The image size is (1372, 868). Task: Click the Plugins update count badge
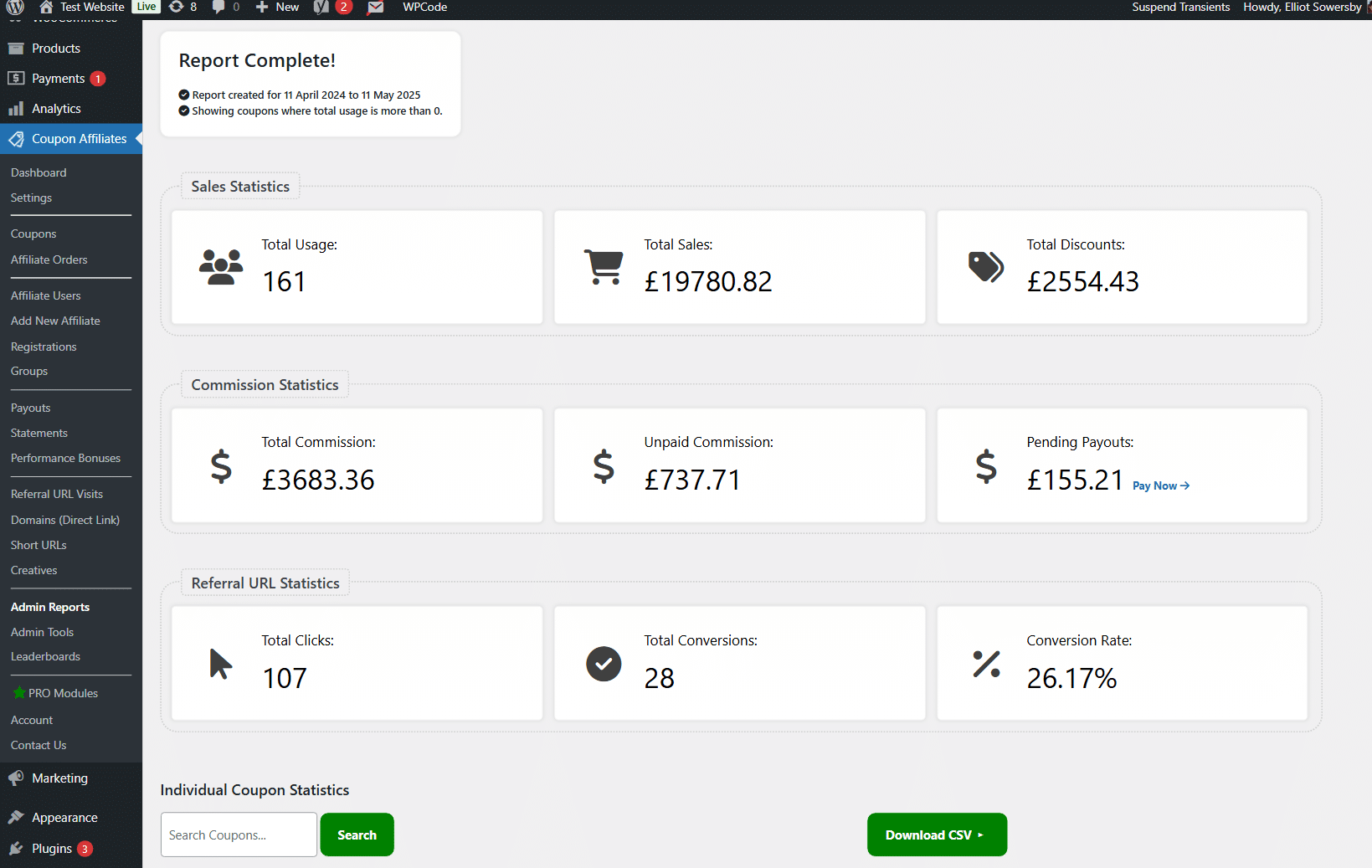(85, 849)
